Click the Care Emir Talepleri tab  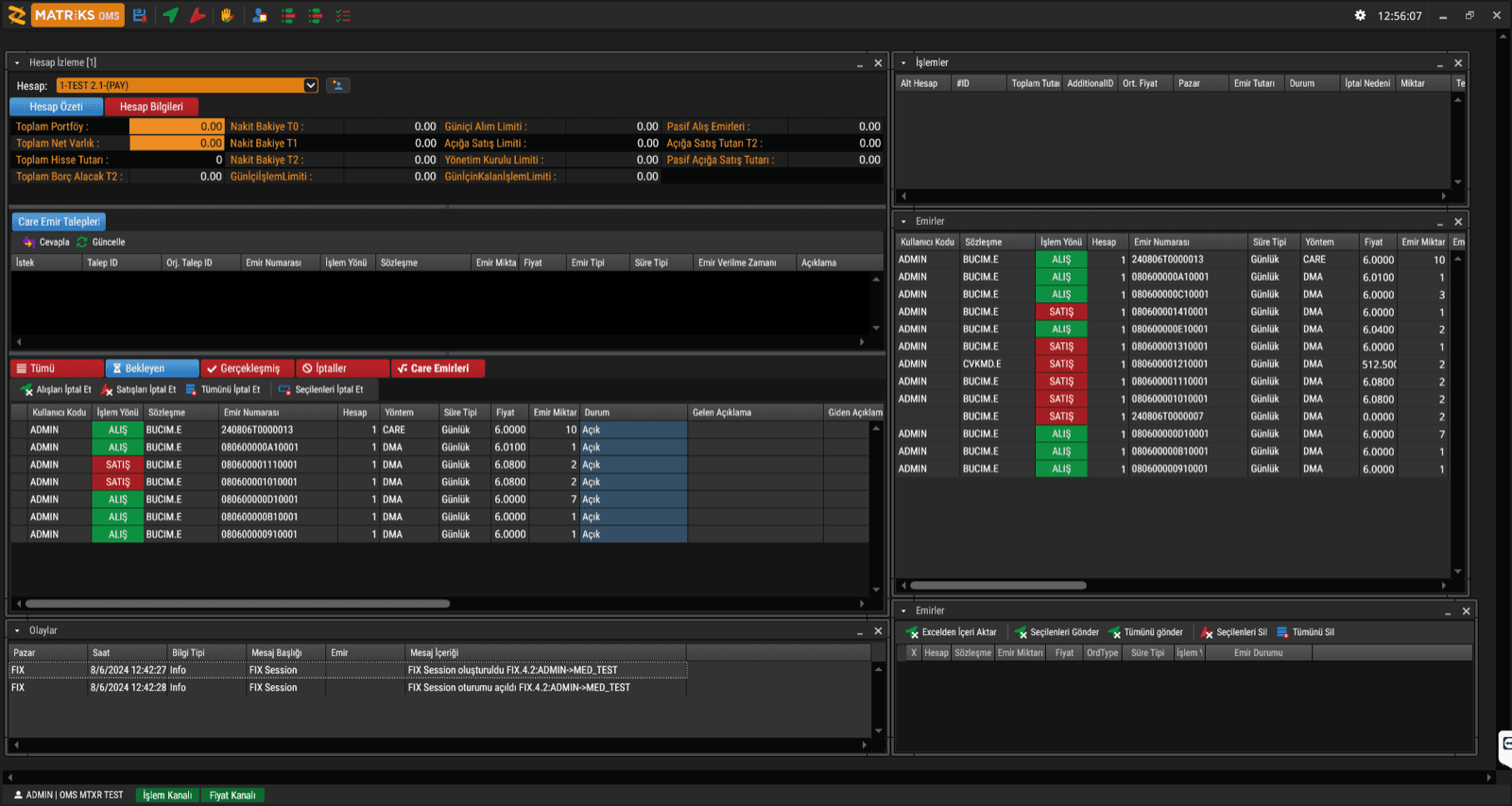coord(59,222)
